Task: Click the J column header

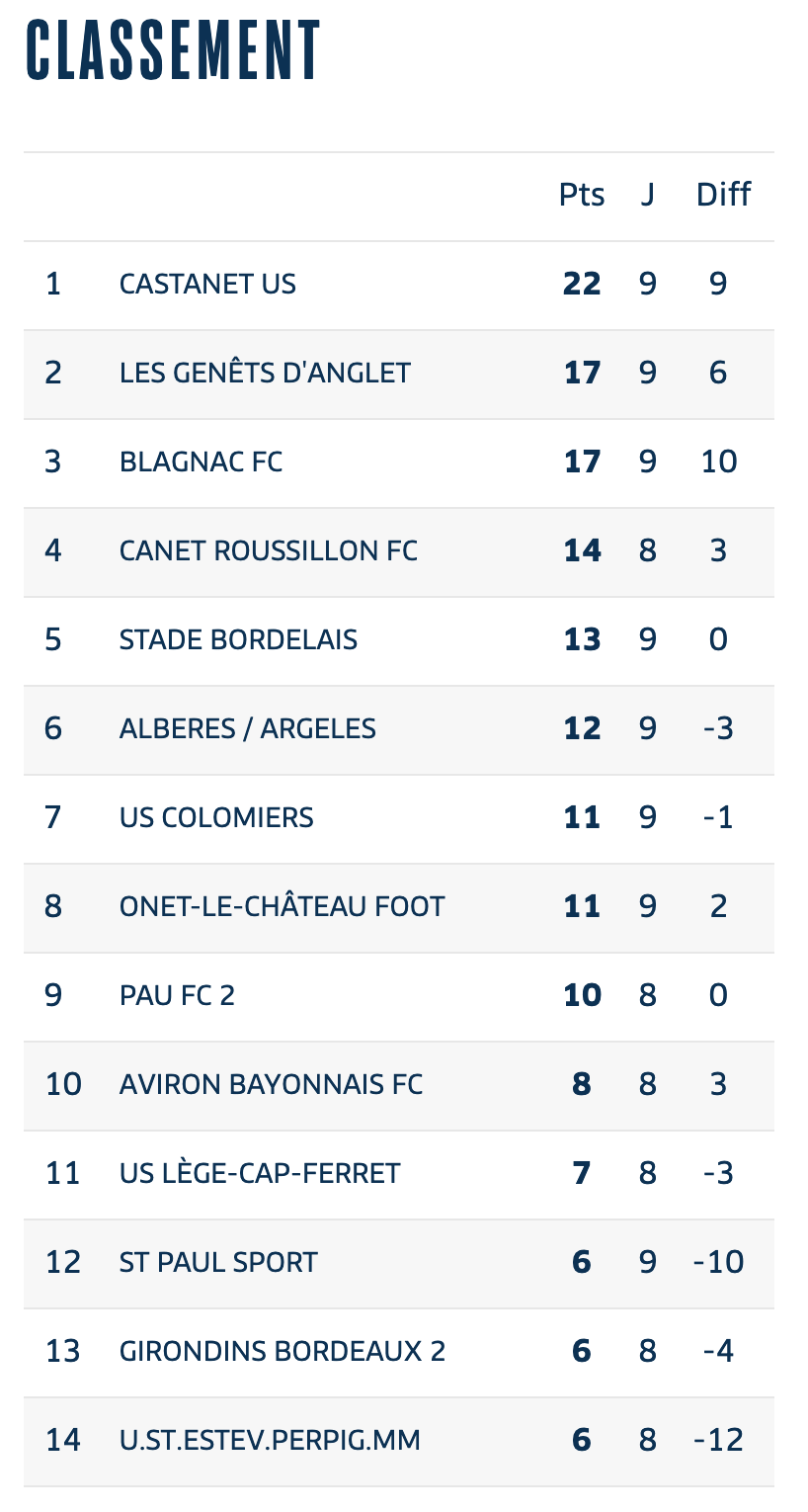Action: pyautogui.click(x=647, y=195)
